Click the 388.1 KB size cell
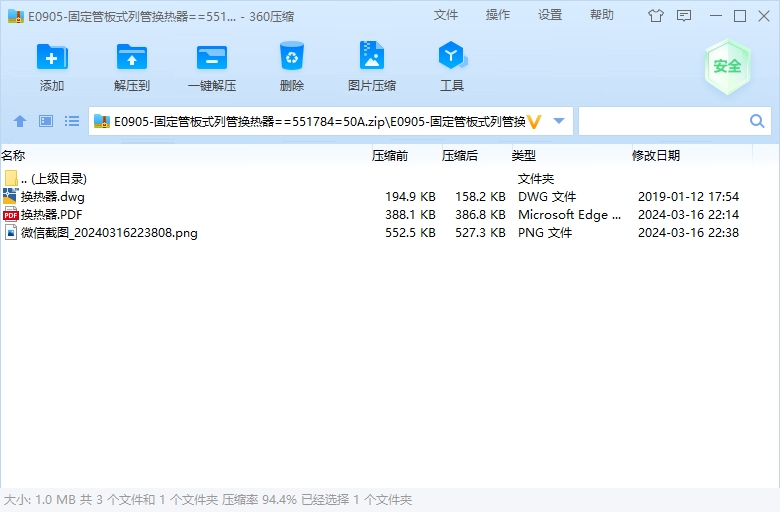The height and width of the screenshot is (512, 780). 410,214
